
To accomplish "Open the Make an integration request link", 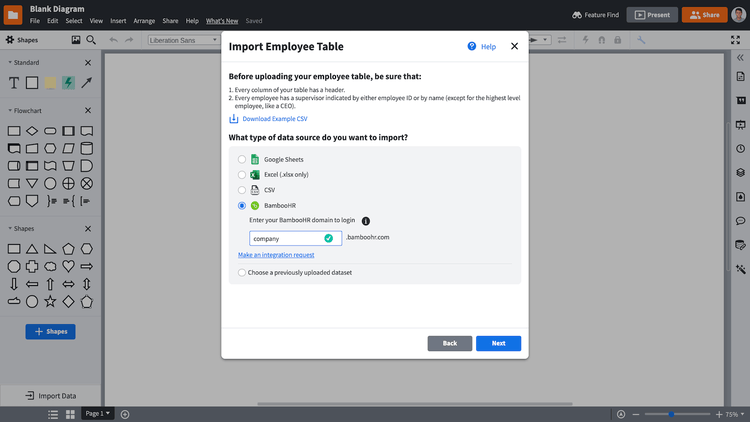I will pos(276,255).
